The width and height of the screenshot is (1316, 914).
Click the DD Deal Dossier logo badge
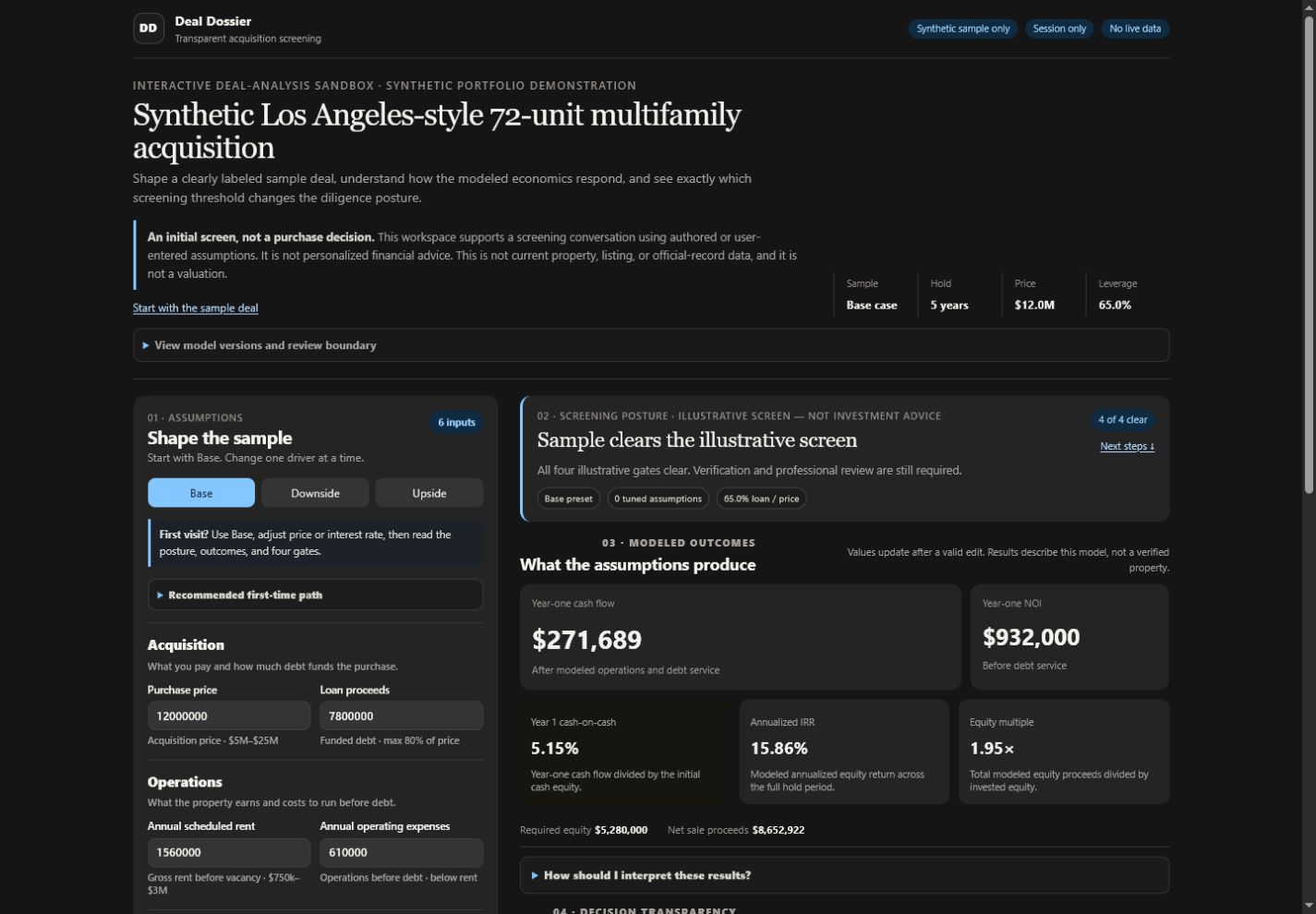[149, 29]
